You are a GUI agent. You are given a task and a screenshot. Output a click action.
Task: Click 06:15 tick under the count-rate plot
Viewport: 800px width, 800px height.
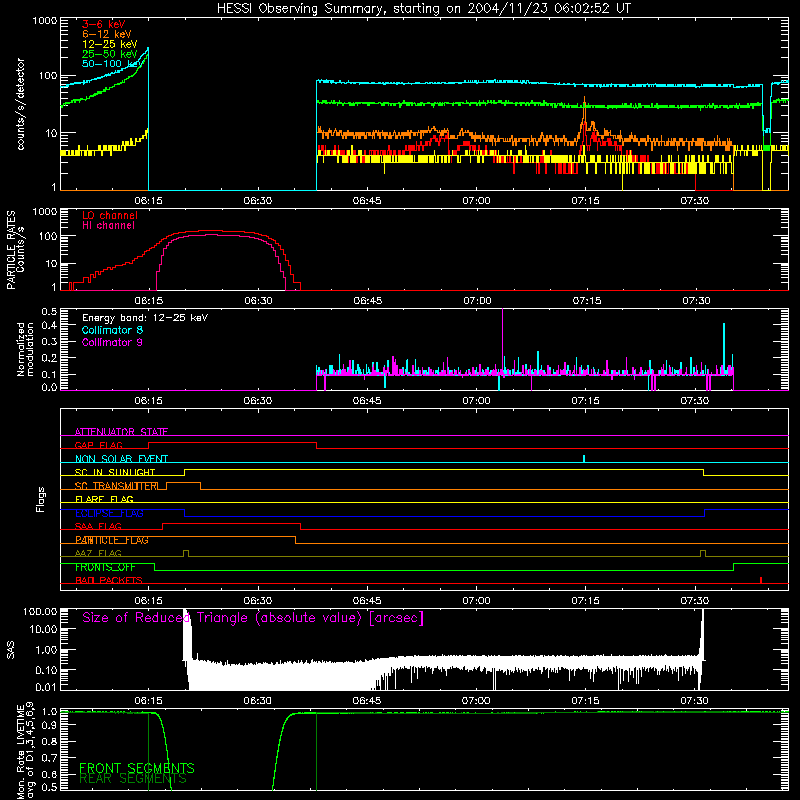(148, 201)
